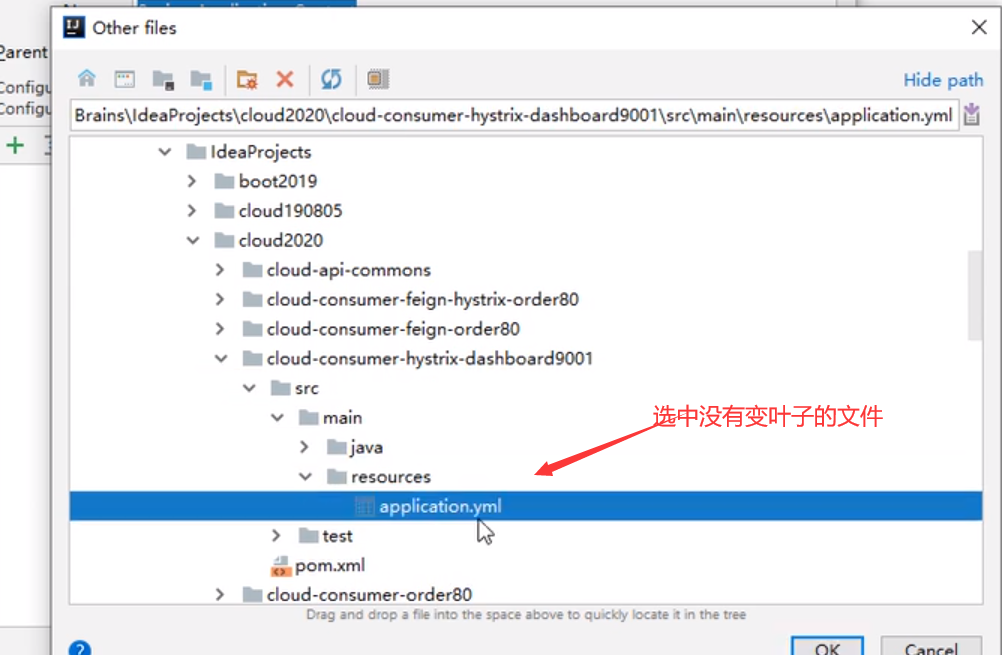Select the cloud-api-commons folder name
1002x655 pixels.
[x=348, y=270]
